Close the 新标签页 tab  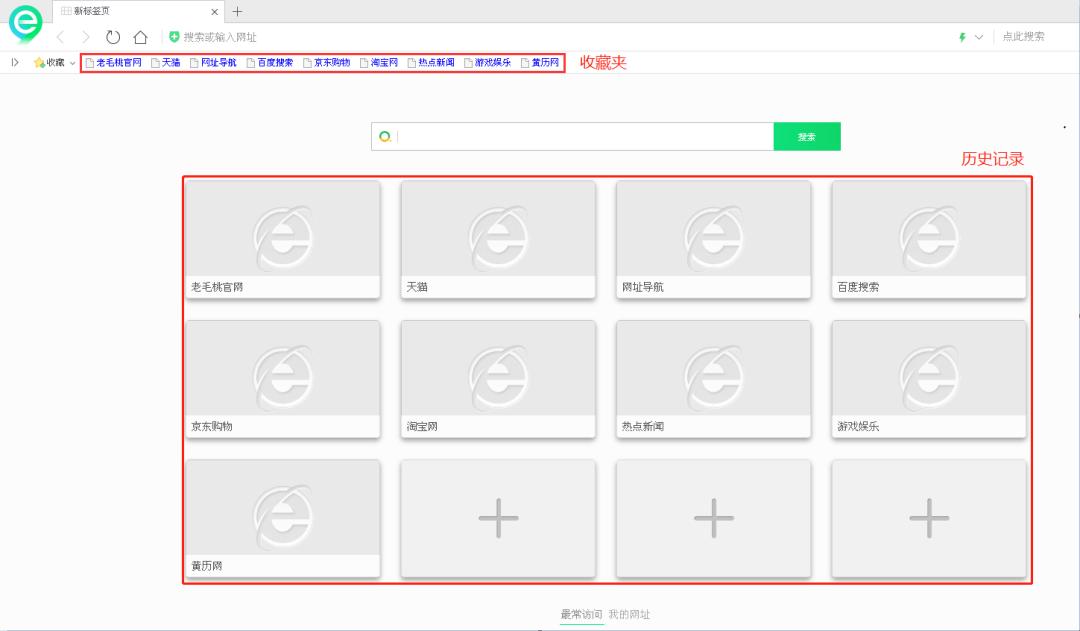(215, 11)
